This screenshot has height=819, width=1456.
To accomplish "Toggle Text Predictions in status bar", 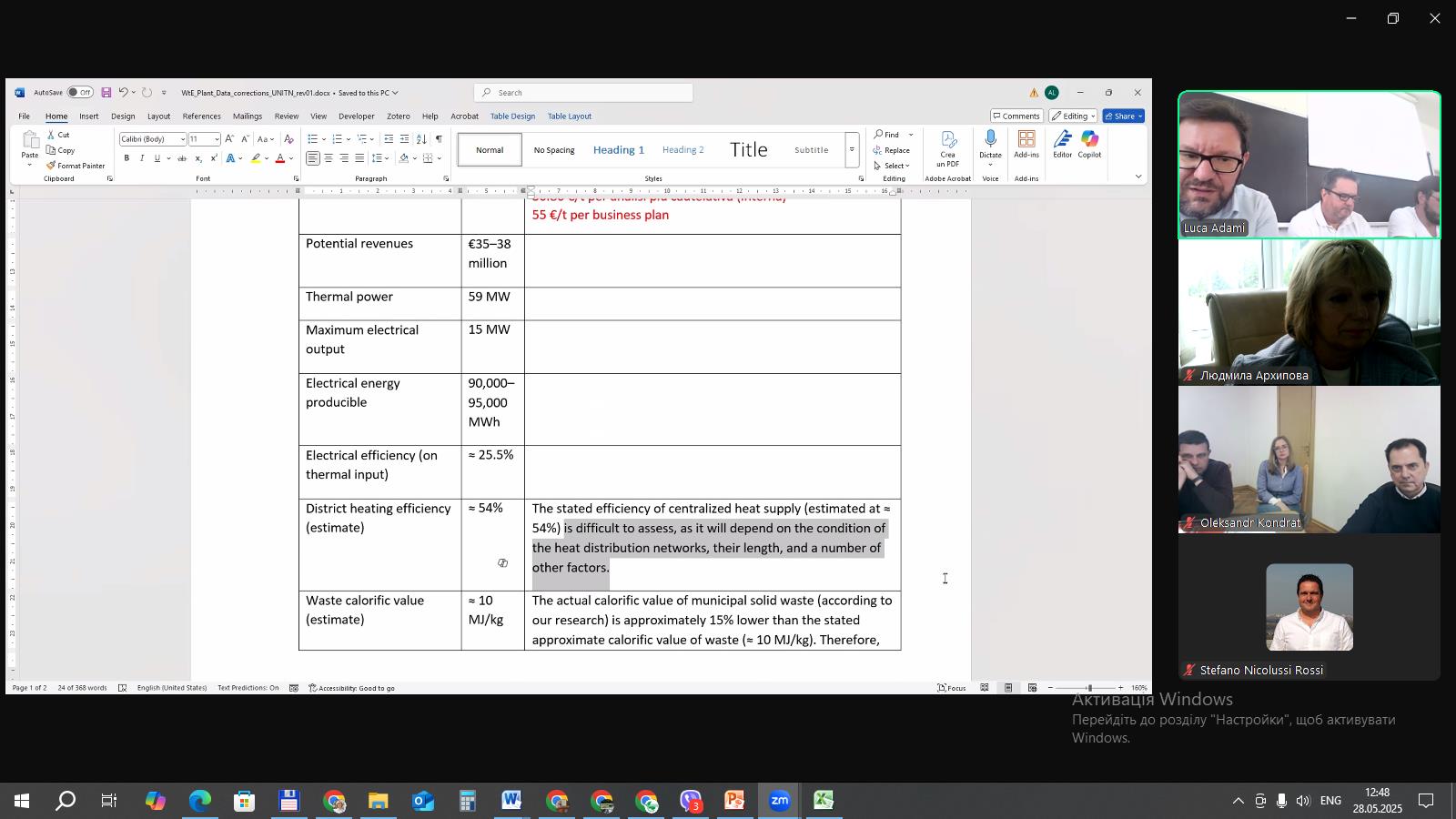I will tap(248, 688).
